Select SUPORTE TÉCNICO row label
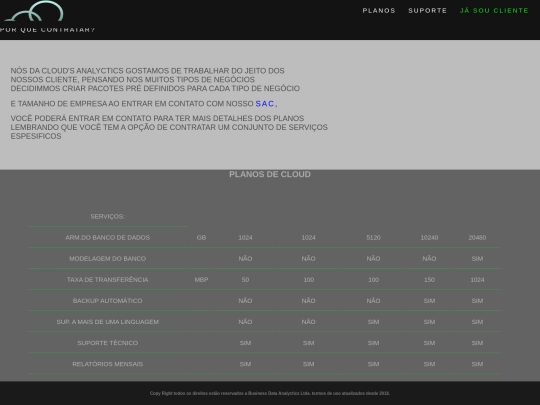540x405 pixels. coord(107,343)
